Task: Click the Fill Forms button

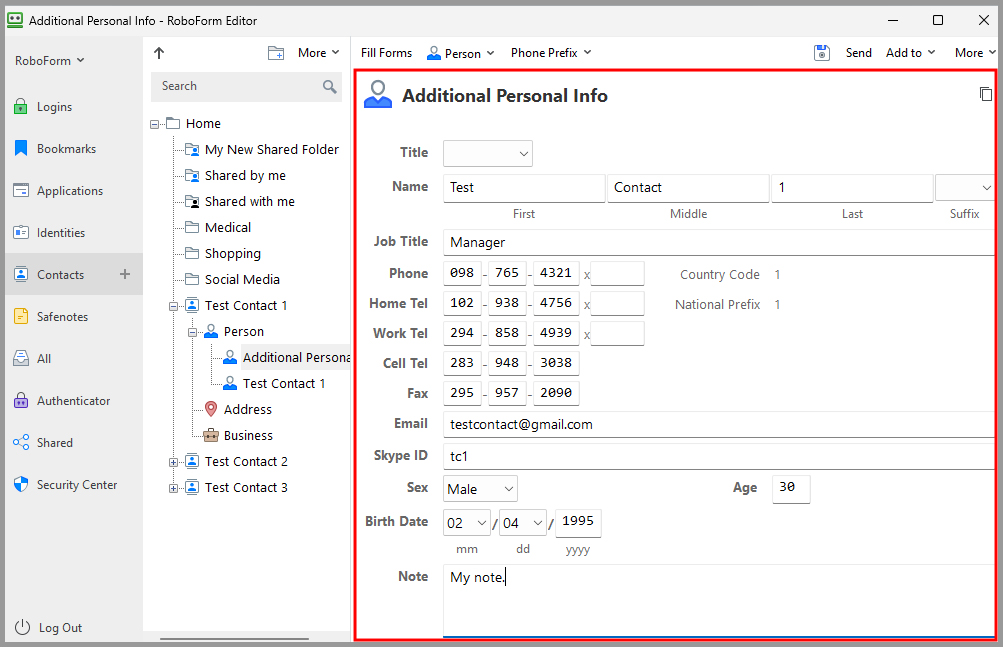Action: point(386,53)
